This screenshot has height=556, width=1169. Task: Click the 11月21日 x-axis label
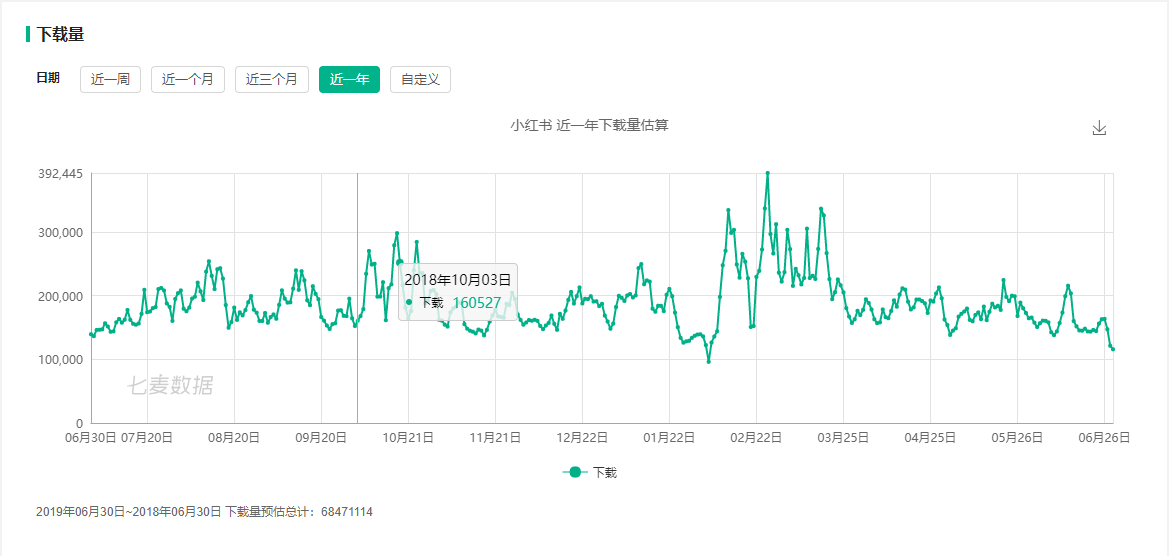point(495,438)
